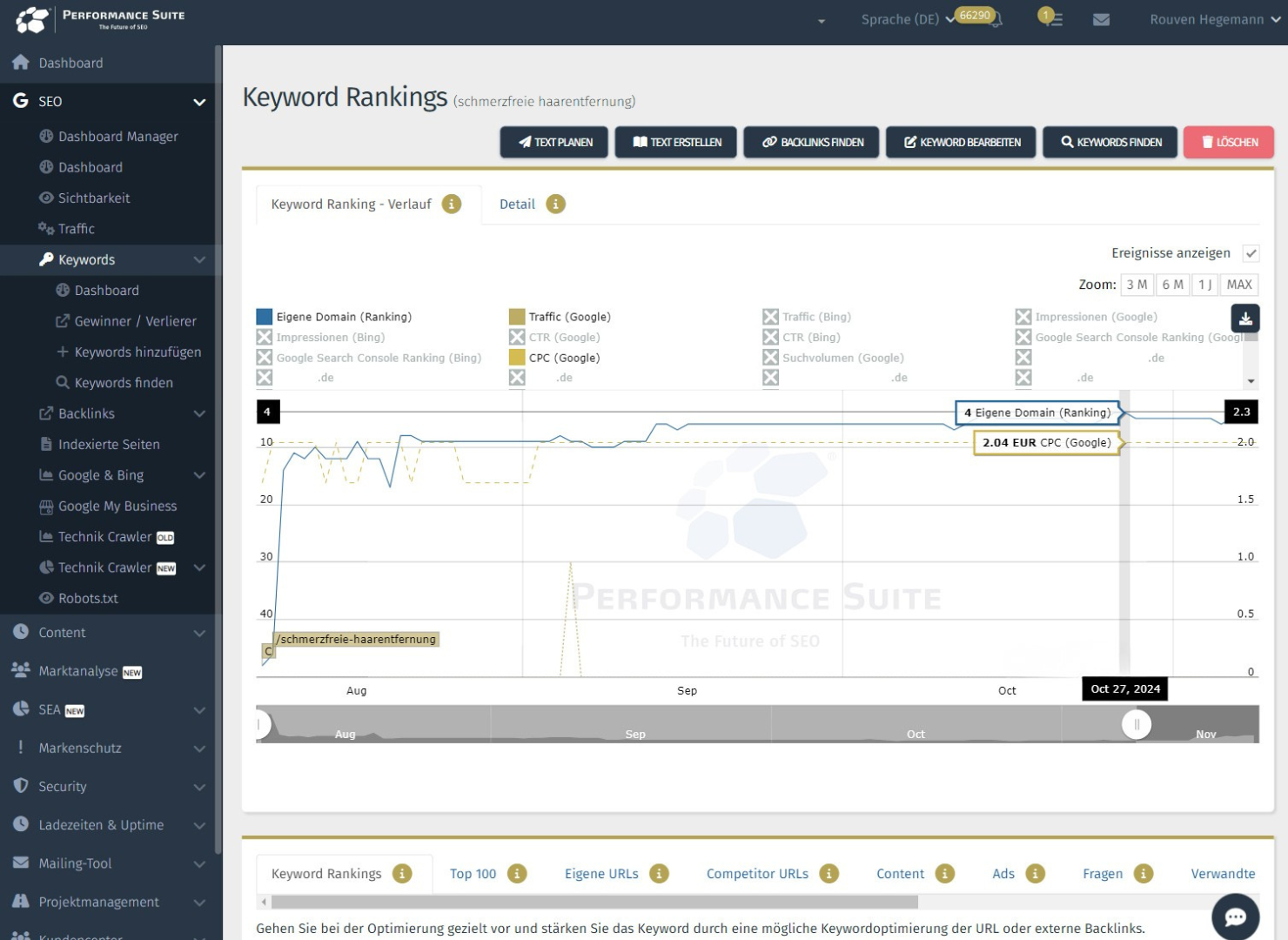
Task: Switch to the Detail tab
Action: (517, 204)
